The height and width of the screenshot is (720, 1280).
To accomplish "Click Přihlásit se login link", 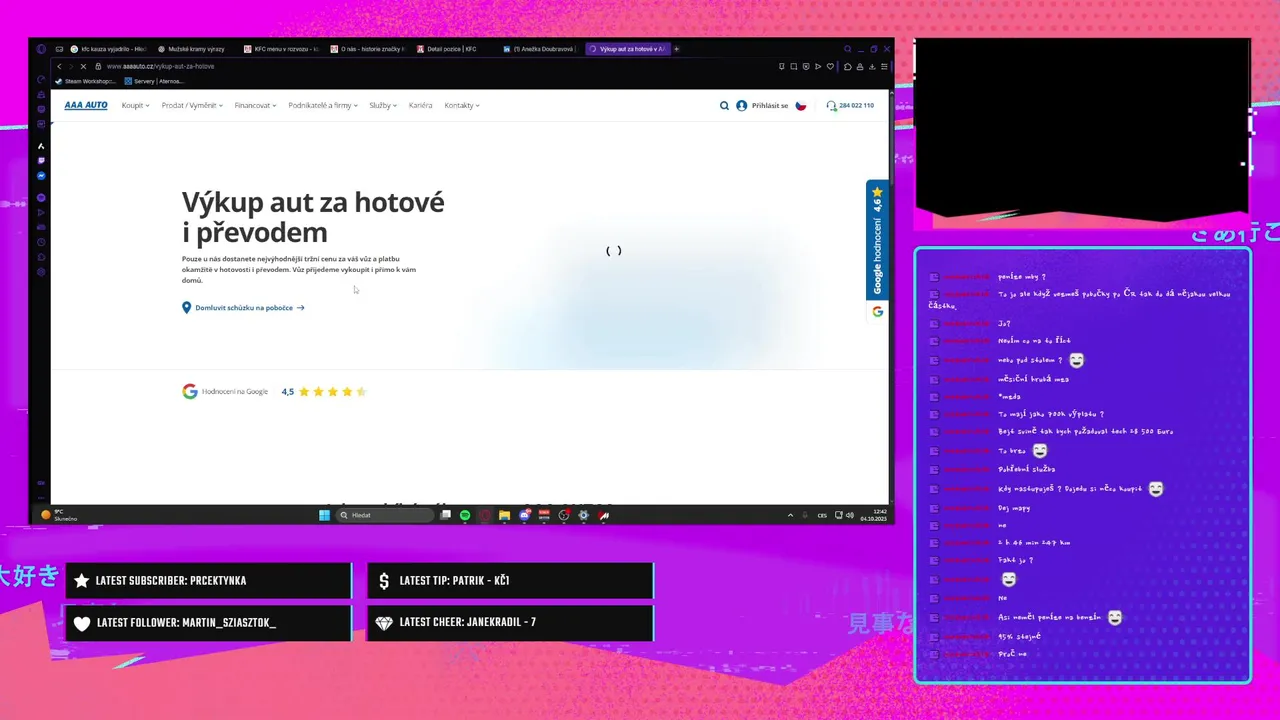I will coord(770,105).
